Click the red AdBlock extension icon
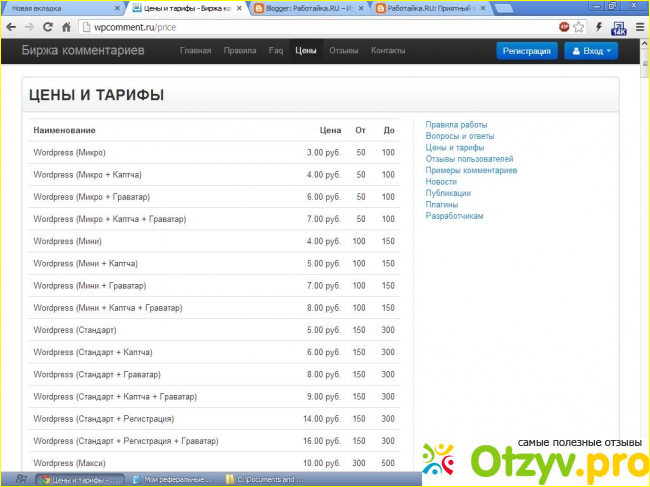This screenshot has height=487, width=650. (564, 26)
